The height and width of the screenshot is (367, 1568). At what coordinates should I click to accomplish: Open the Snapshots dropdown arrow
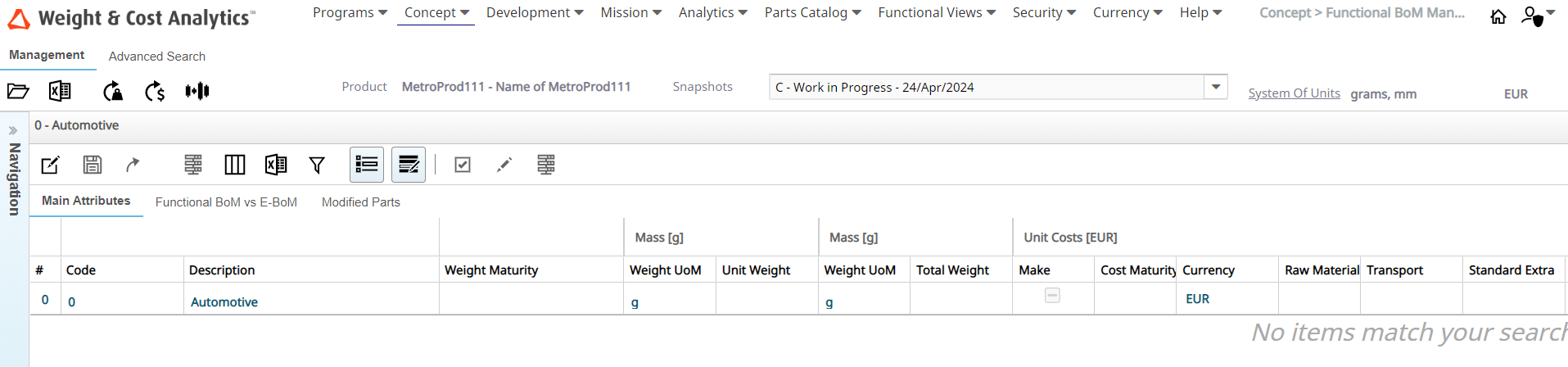(1216, 87)
